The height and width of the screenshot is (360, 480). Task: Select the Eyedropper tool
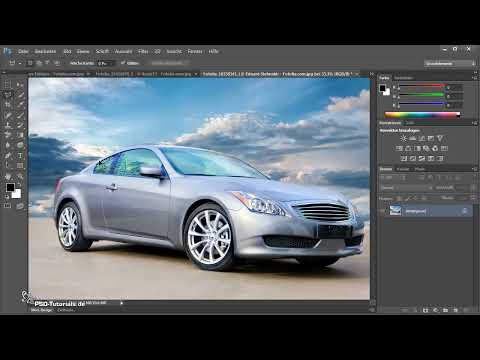20,105
